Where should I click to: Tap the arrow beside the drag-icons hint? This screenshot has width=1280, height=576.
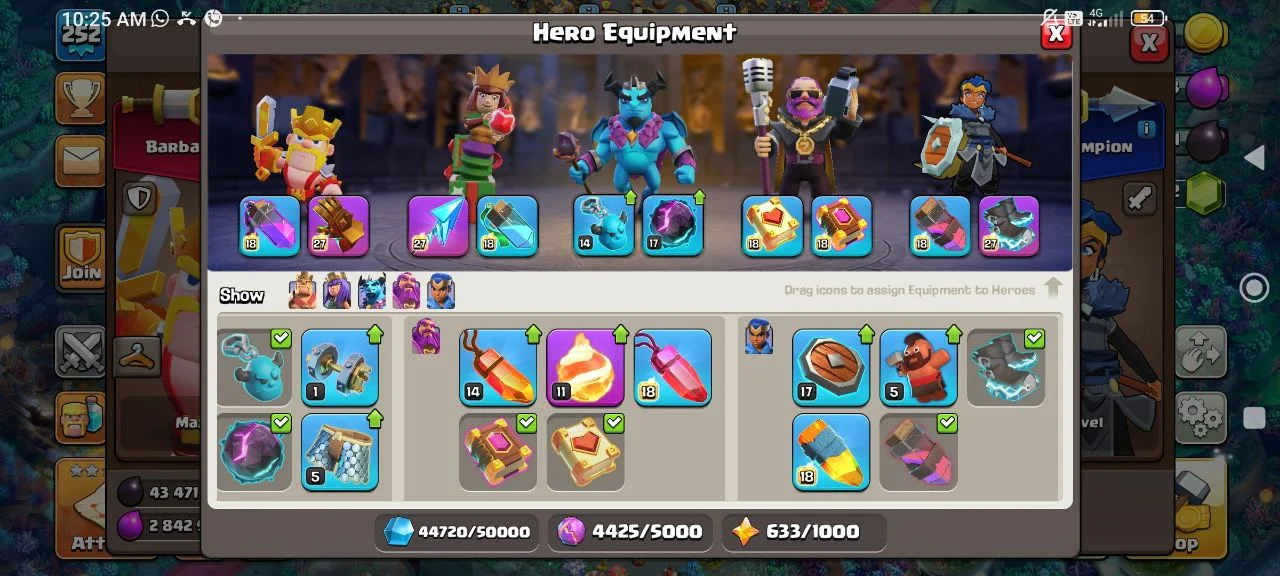(1053, 289)
